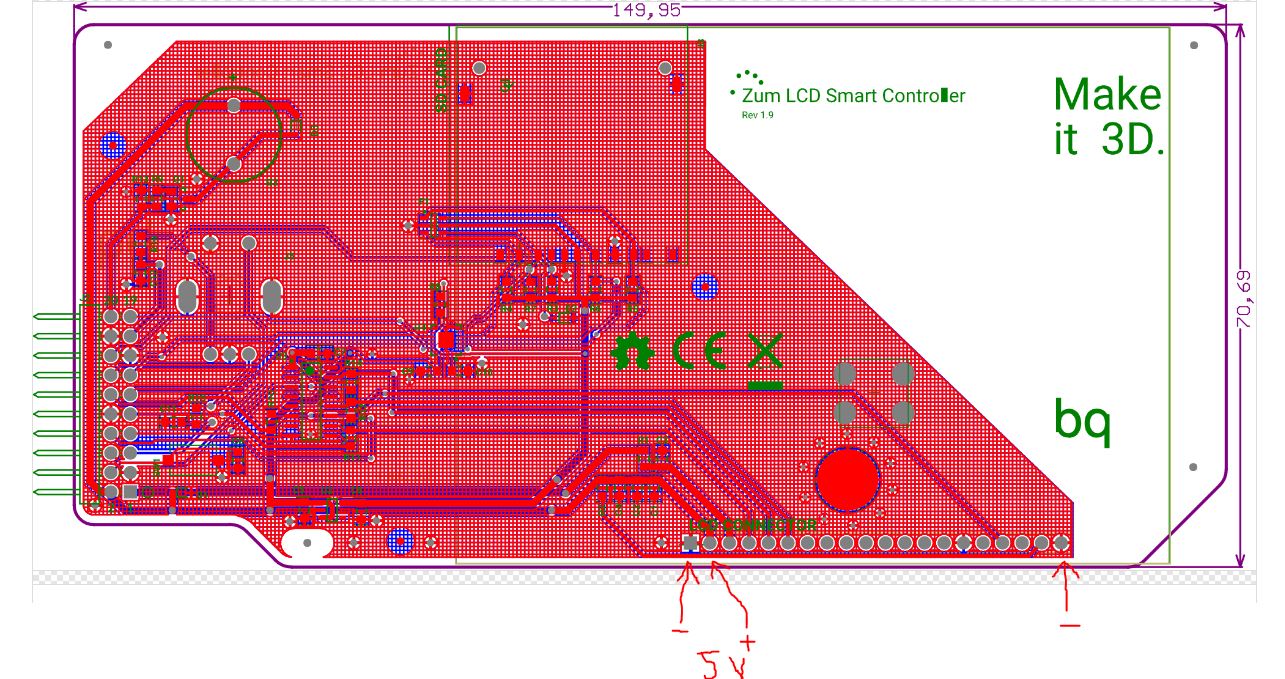
Task: Select the large red circular pad
Action: point(847,478)
